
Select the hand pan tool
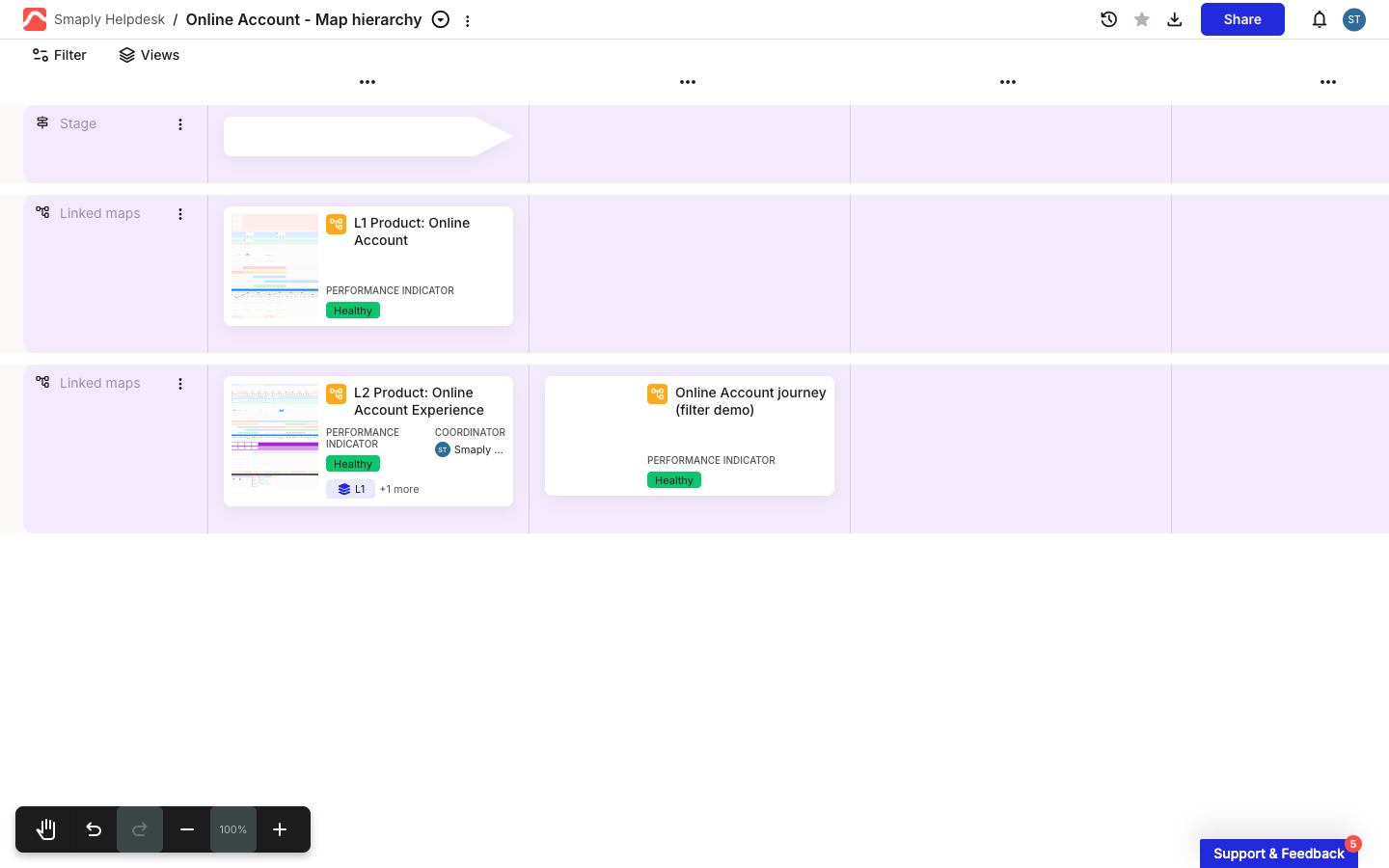tap(46, 829)
